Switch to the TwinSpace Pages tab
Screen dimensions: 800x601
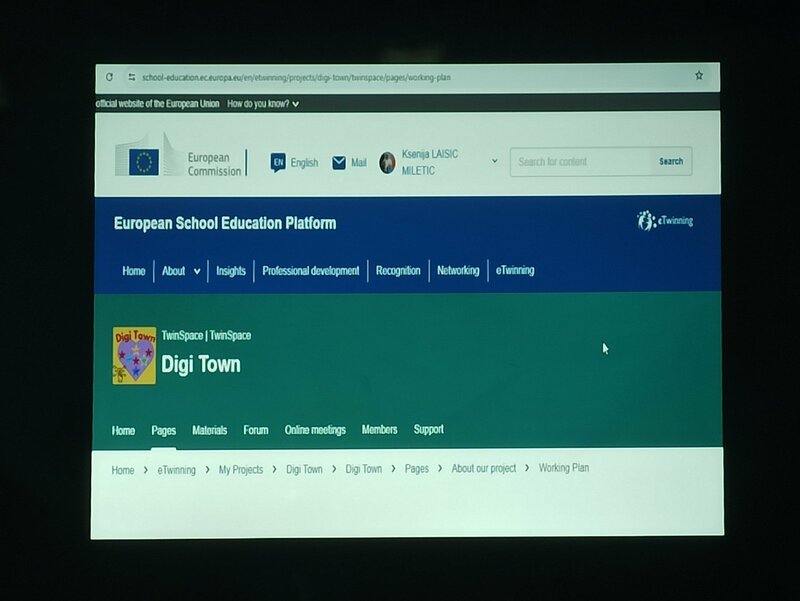(x=164, y=431)
